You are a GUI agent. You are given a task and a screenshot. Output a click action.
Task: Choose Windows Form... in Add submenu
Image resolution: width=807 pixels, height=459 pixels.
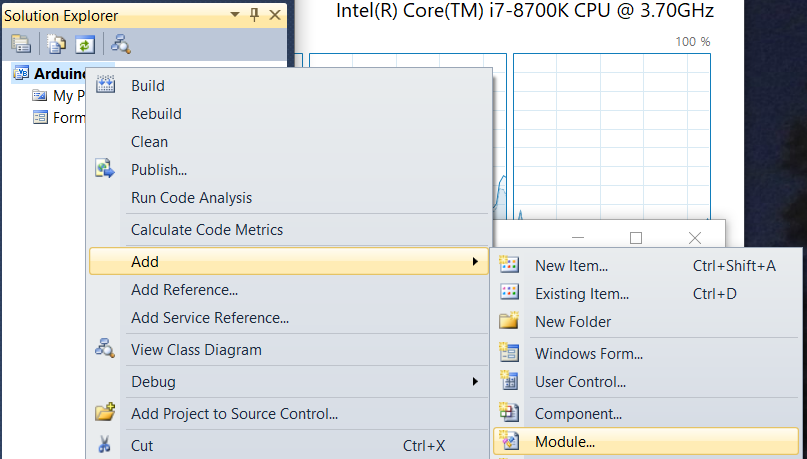click(646, 354)
